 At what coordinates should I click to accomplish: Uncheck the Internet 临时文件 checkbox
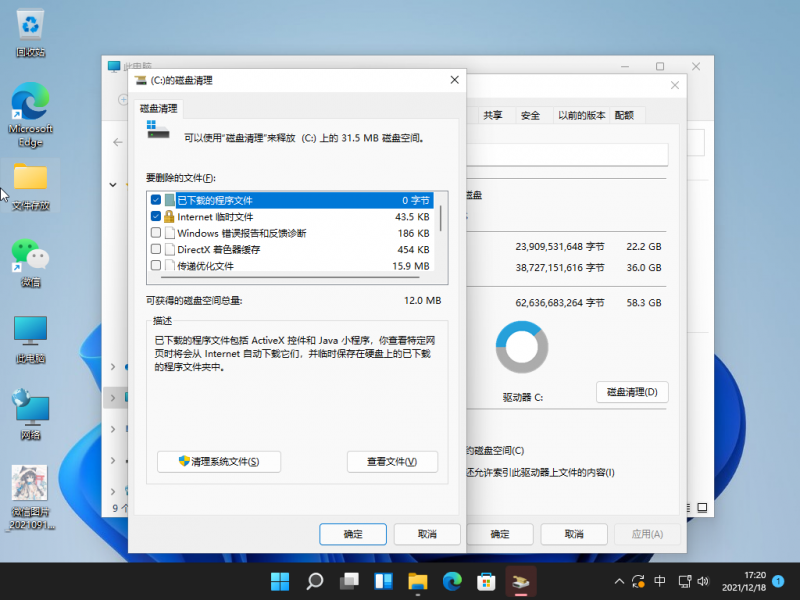(x=156, y=216)
